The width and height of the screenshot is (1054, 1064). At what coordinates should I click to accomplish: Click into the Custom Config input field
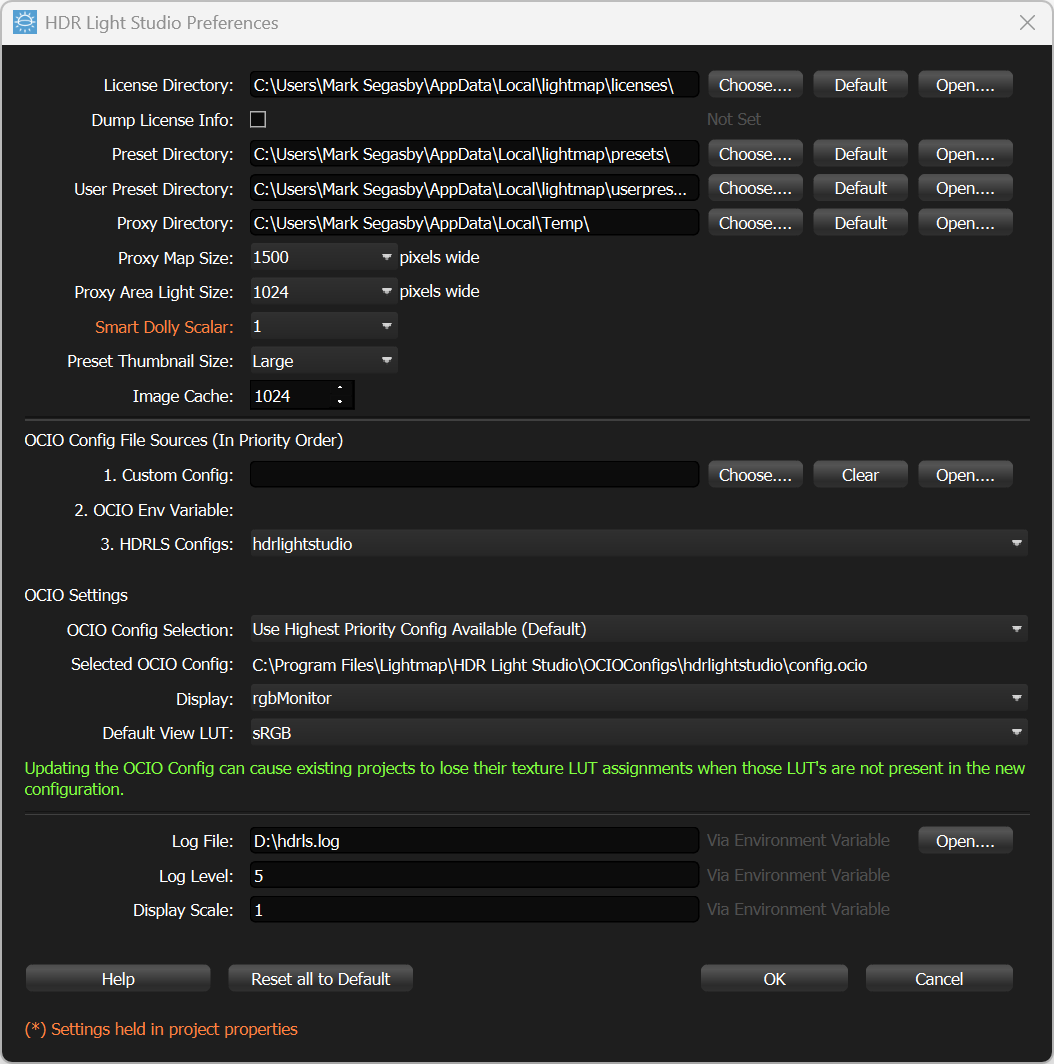(474, 475)
